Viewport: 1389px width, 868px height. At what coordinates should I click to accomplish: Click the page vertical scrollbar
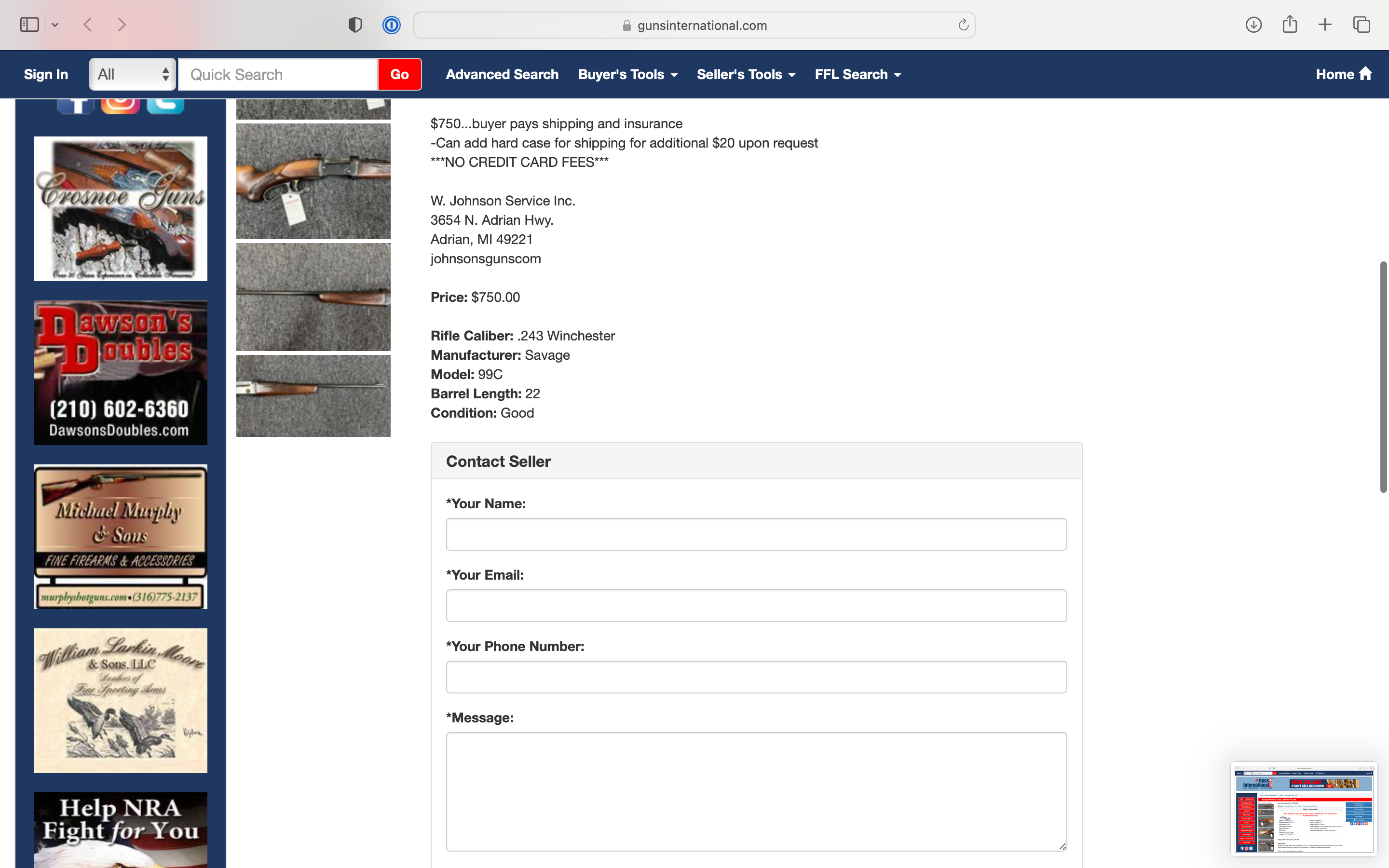point(1383,377)
